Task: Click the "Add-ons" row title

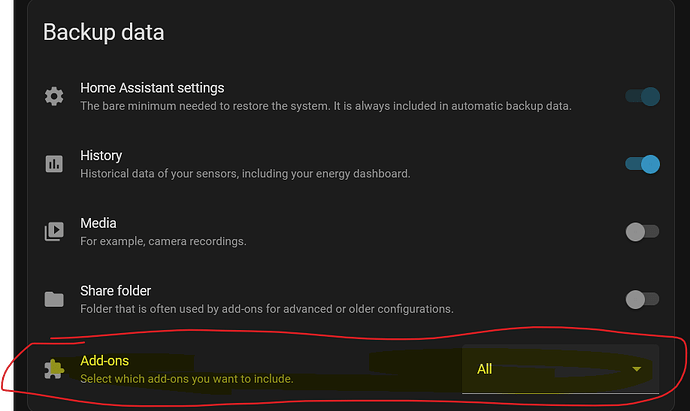Action: click(104, 360)
